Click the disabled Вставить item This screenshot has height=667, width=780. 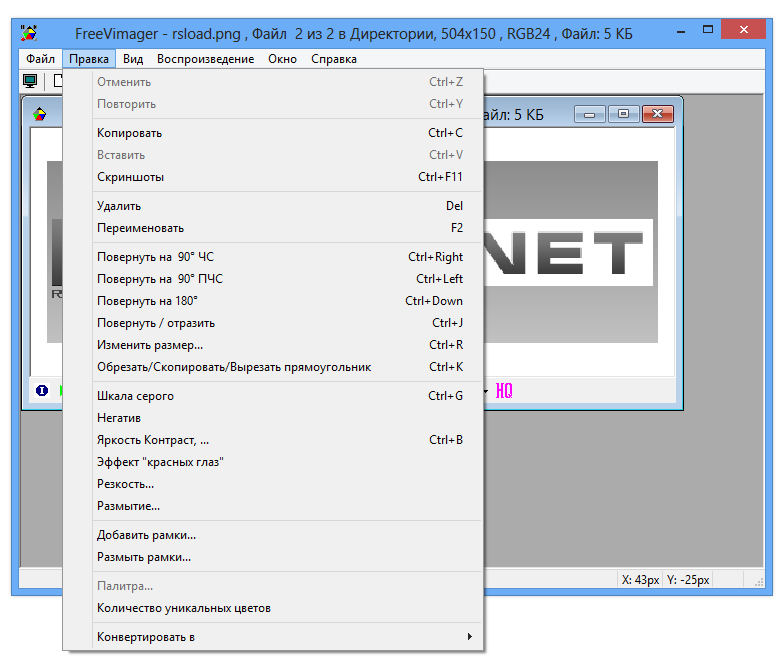click(x=273, y=155)
